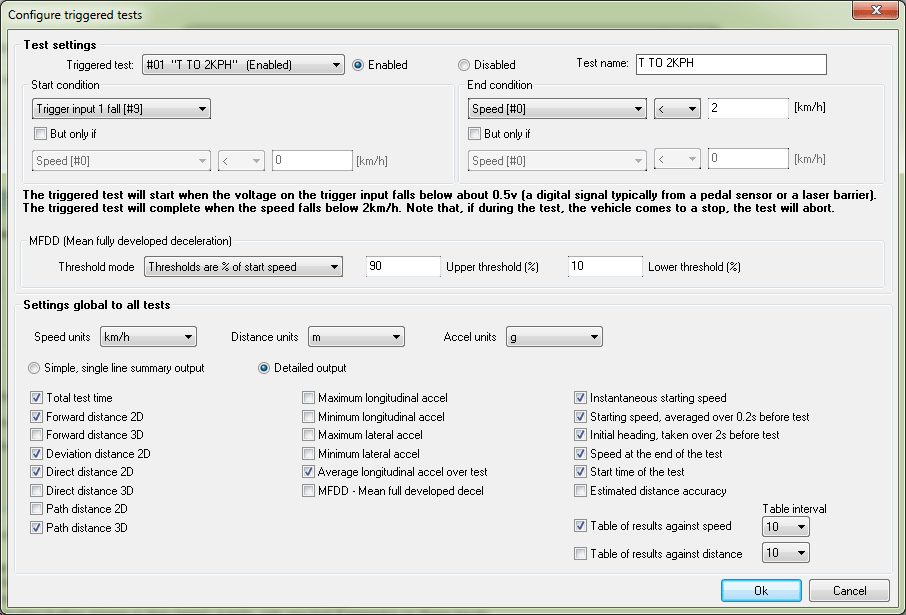
Task: Click End condition value field containing 2
Action: (x=748, y=108)
